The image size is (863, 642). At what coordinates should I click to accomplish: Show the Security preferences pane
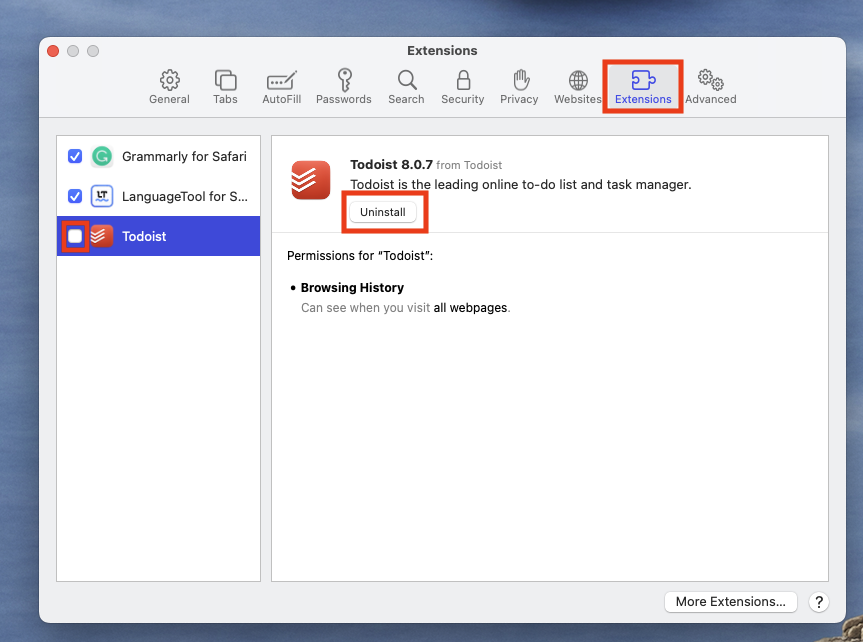tap(463, 87)
